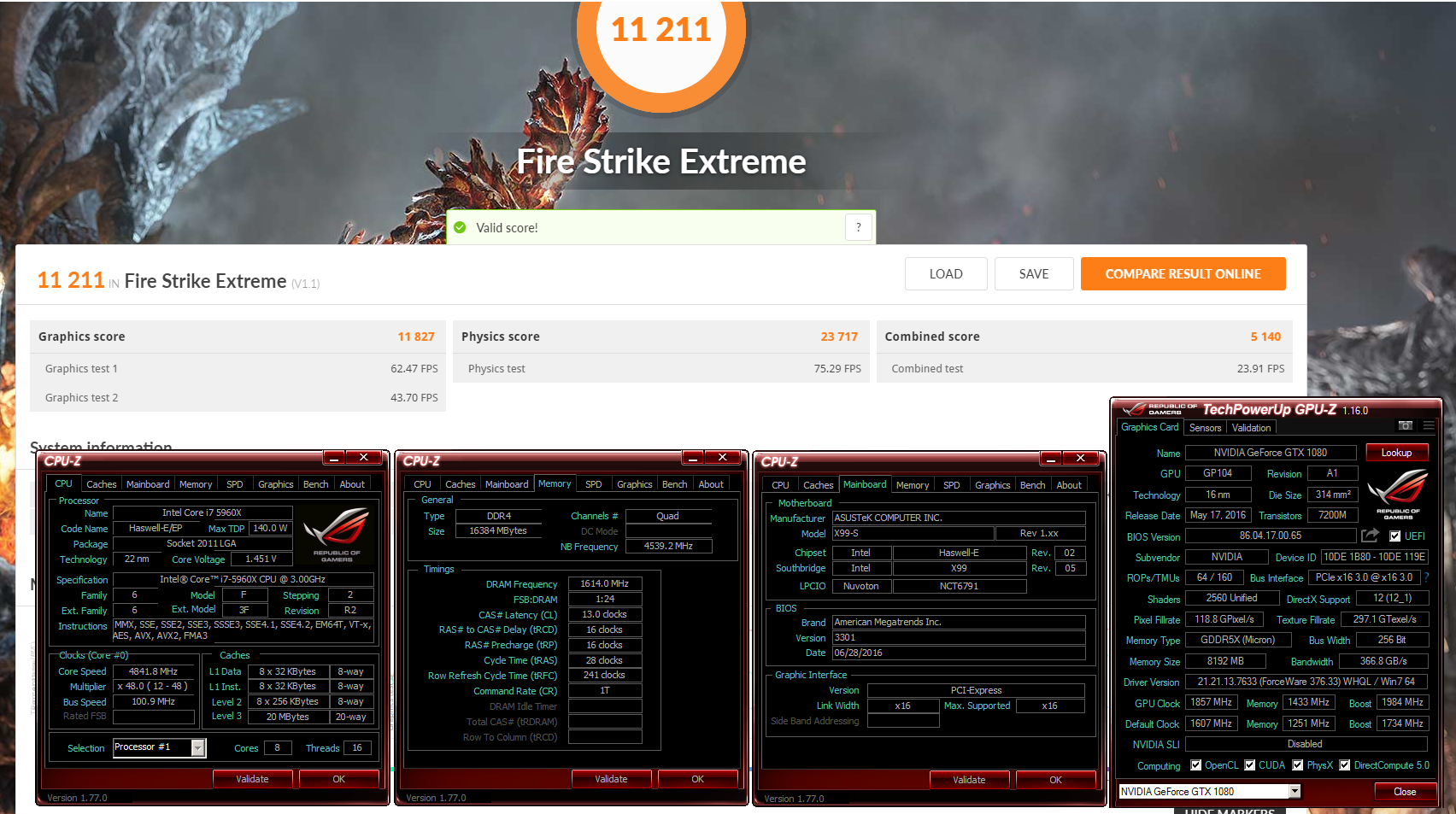Click the Memory Size value 8192 MB
The image size is (1456, 814).
point(1224,661)
